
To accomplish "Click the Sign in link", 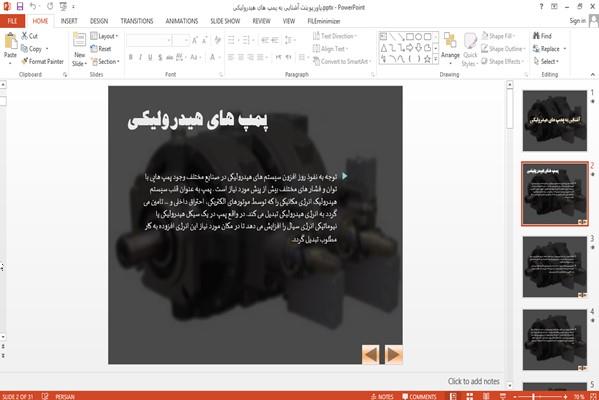I will pos(577,21).
